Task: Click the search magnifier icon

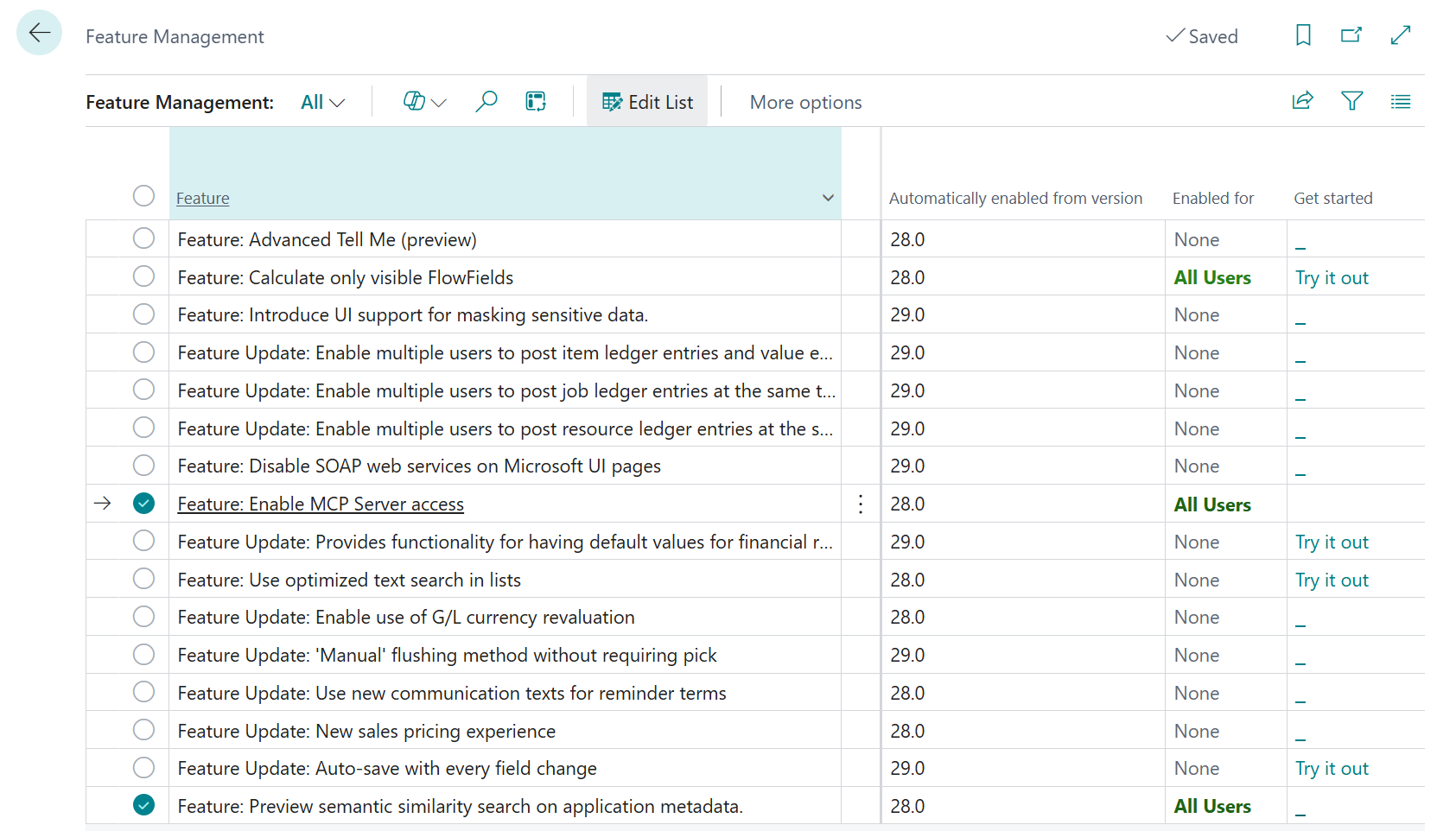Action: (486, 102)
